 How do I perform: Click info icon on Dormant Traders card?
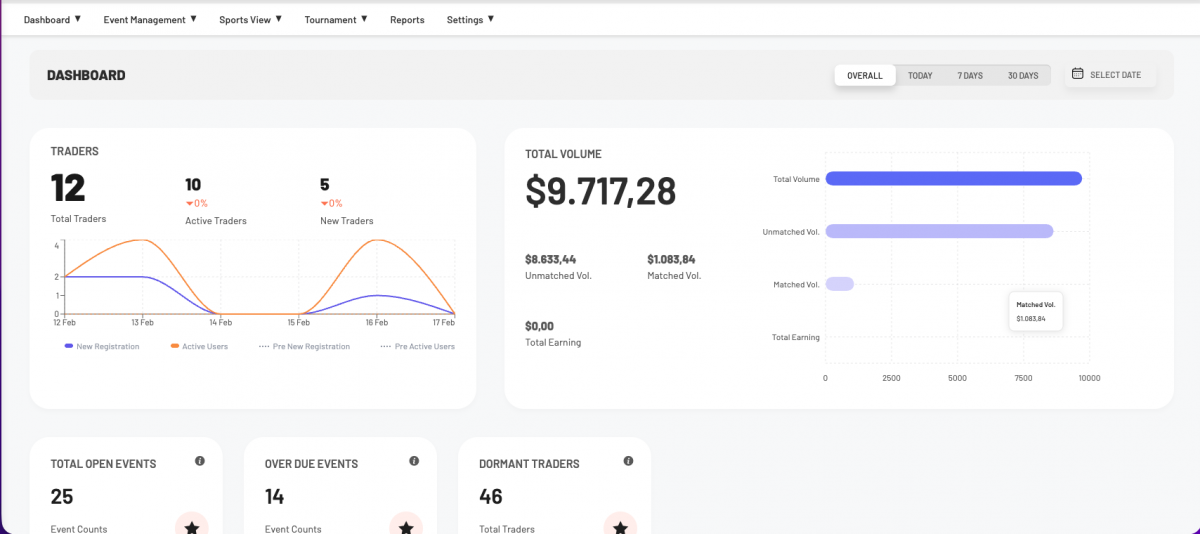point(628,461)
